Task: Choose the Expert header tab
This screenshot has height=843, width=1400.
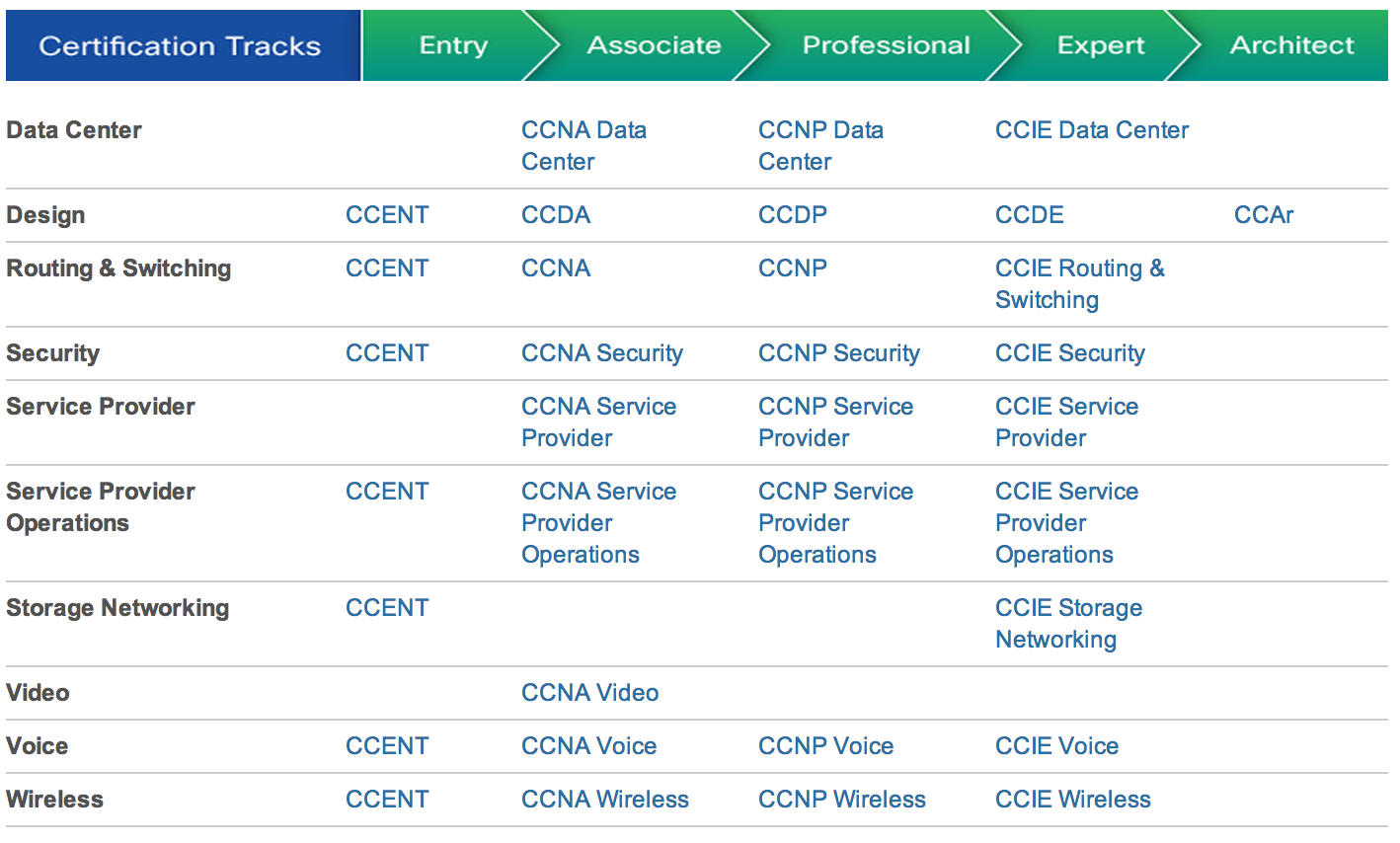Action: 1100,45
